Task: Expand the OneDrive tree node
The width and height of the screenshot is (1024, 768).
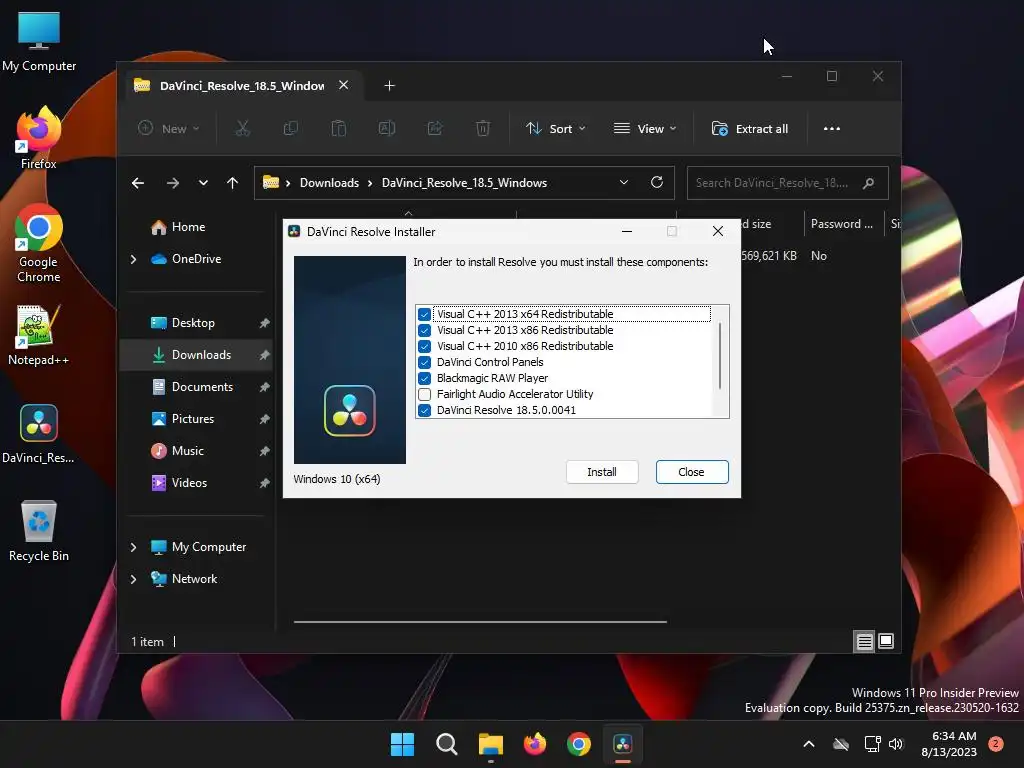Action: (x=133, y=259)
